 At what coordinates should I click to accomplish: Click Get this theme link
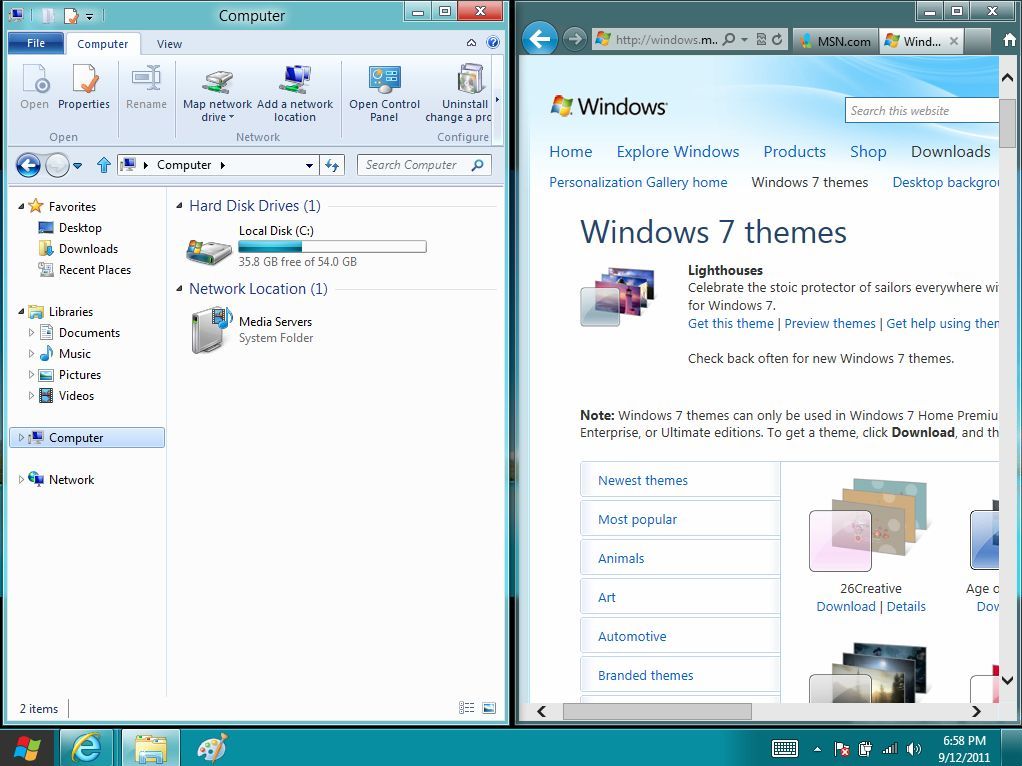731,323
